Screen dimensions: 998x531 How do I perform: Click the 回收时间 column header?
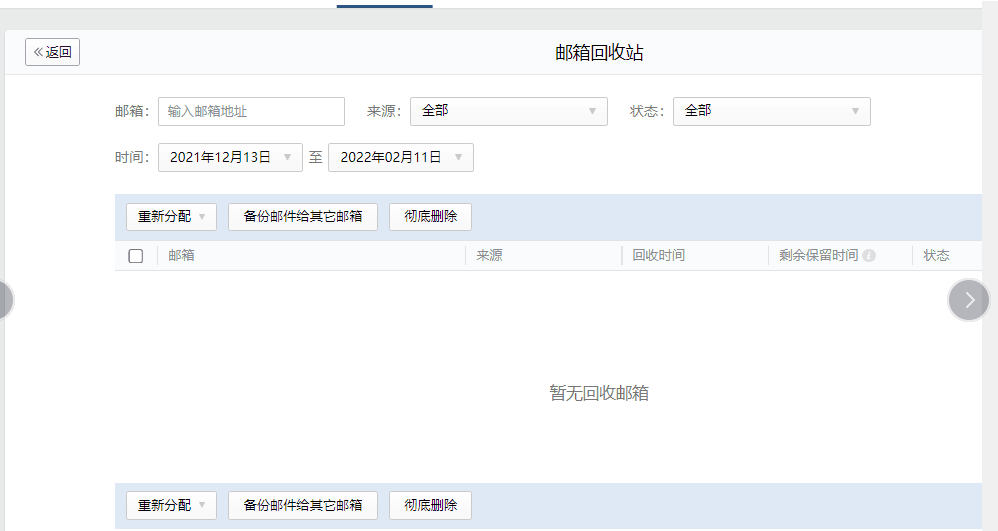pyautogui.click(x=659, y=256)
